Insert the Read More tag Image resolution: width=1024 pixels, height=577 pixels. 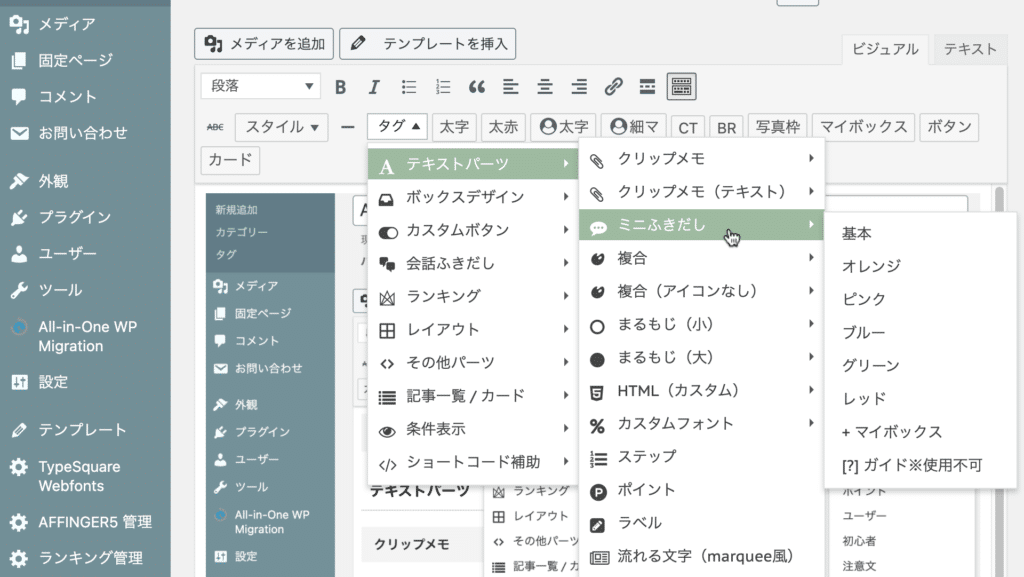point(647,87)
